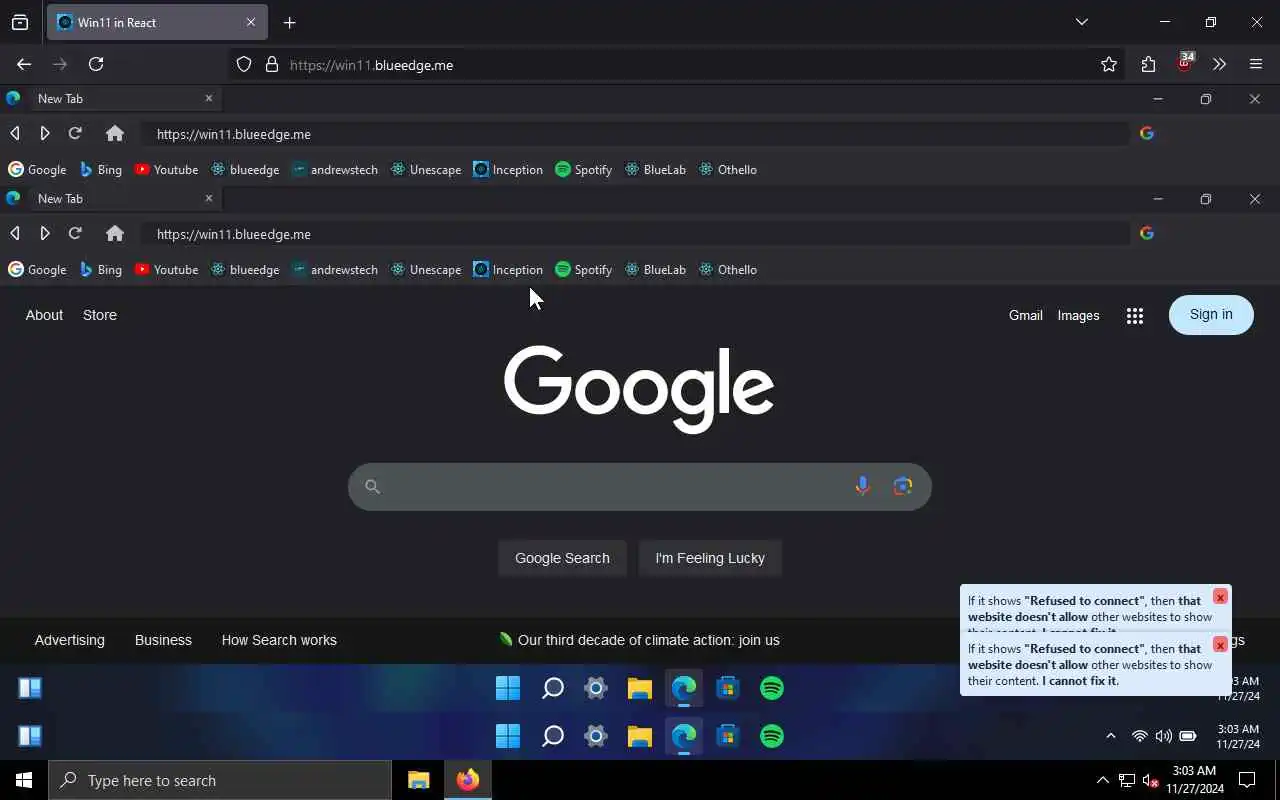Open Firefox View from the tab strip
1280x800 pixels.
tap(20, 22)
